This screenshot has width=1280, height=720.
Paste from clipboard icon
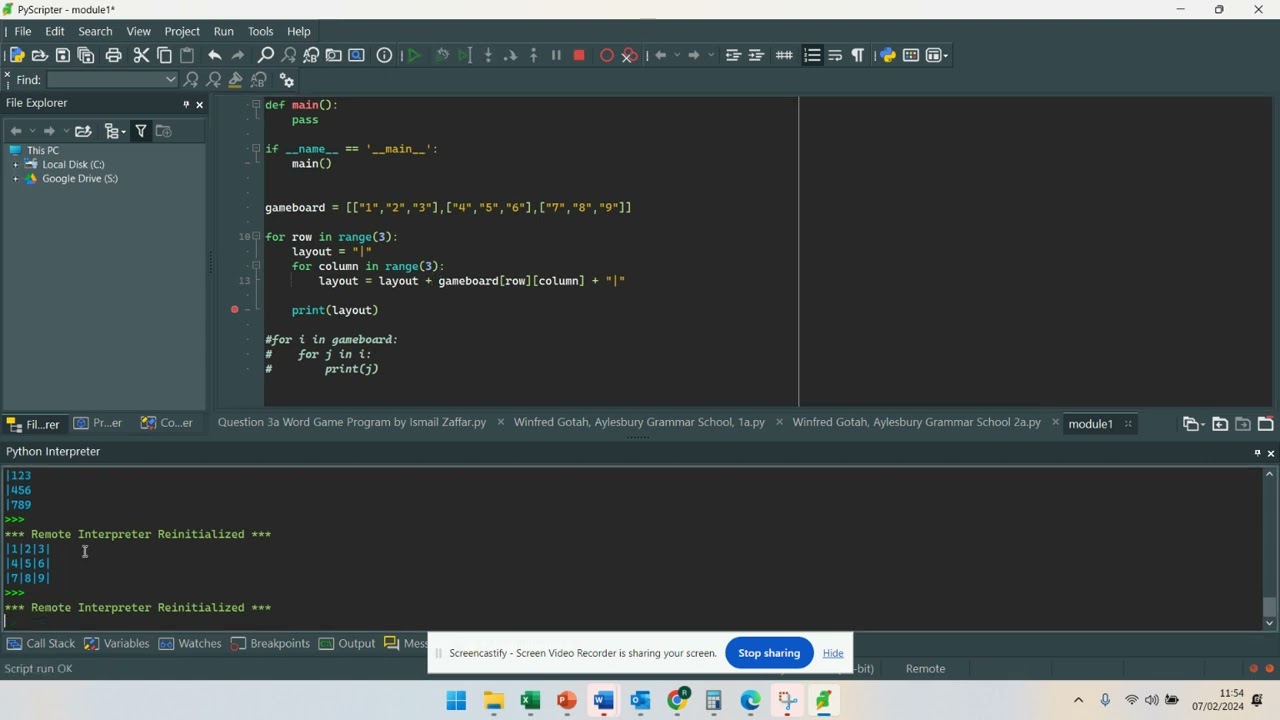pos(187,56)
